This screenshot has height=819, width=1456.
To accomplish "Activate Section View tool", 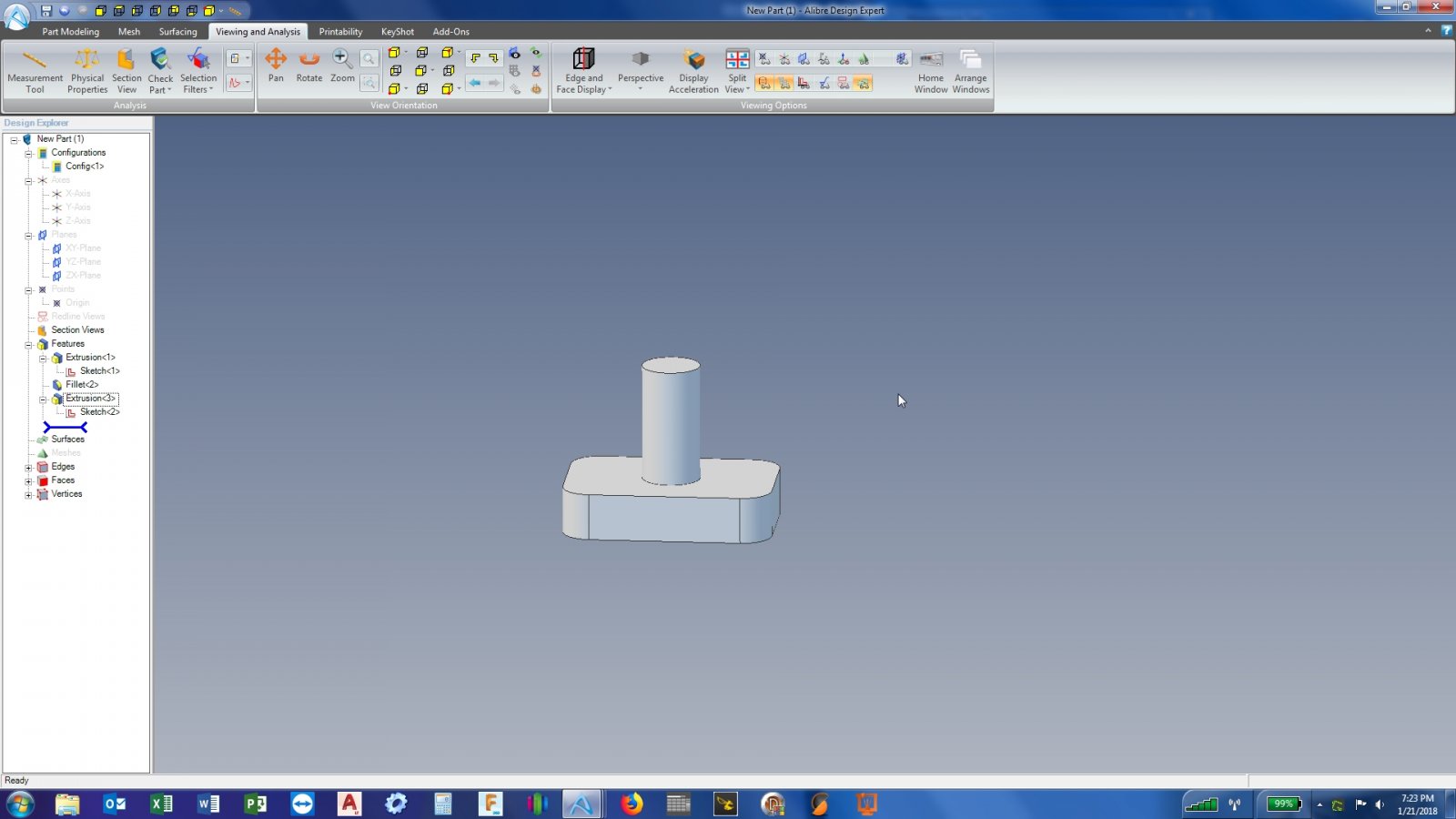I will [x=126, y=71].
